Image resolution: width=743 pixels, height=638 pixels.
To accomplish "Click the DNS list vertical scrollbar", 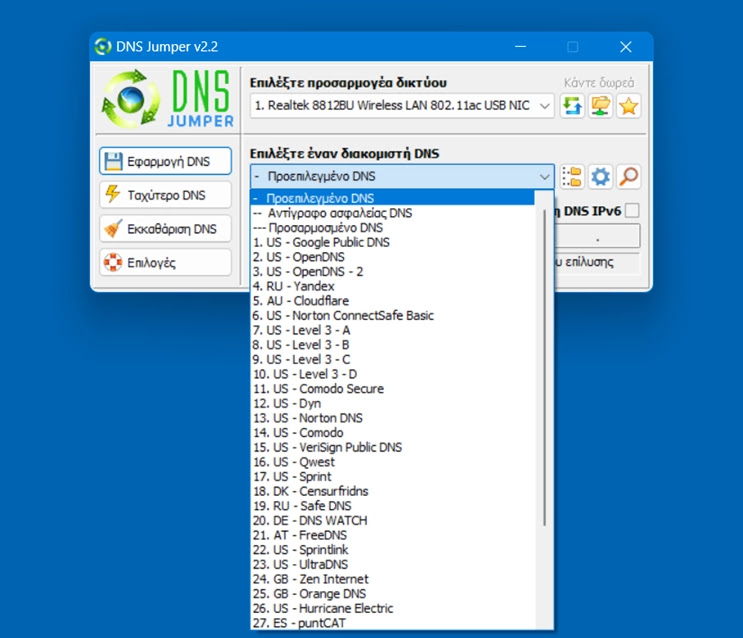I will (x=544, y=368).
